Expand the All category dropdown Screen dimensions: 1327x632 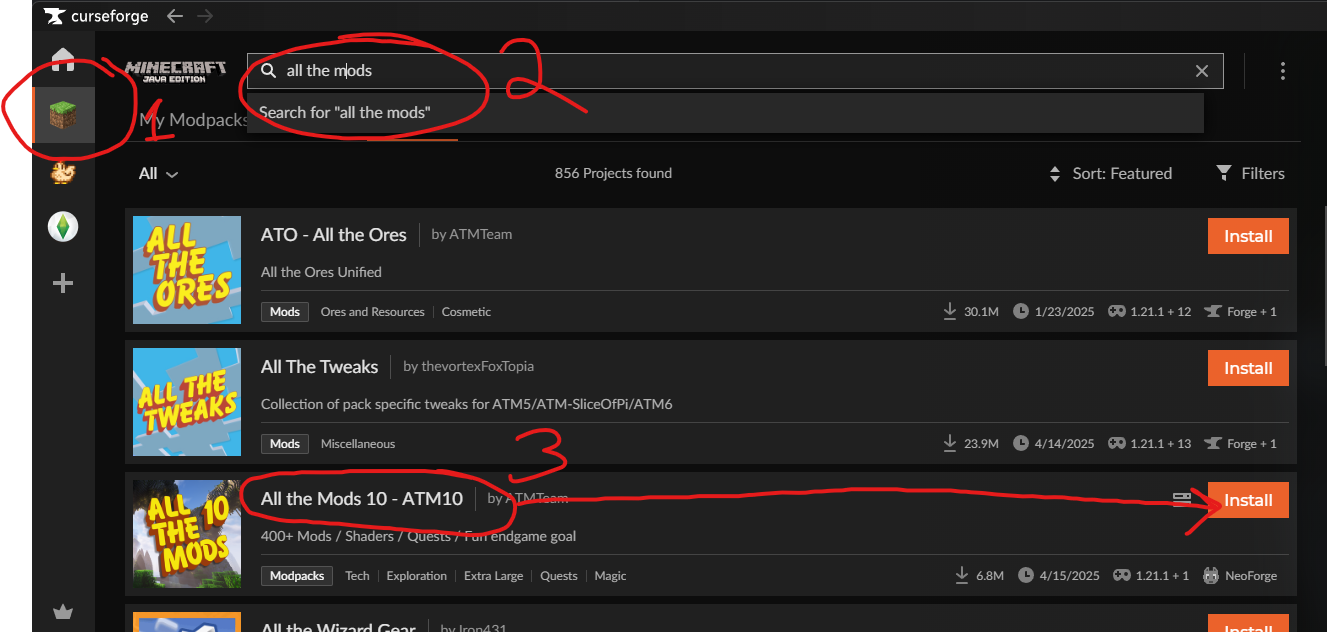pyautogui.click(x=158, y=173)
